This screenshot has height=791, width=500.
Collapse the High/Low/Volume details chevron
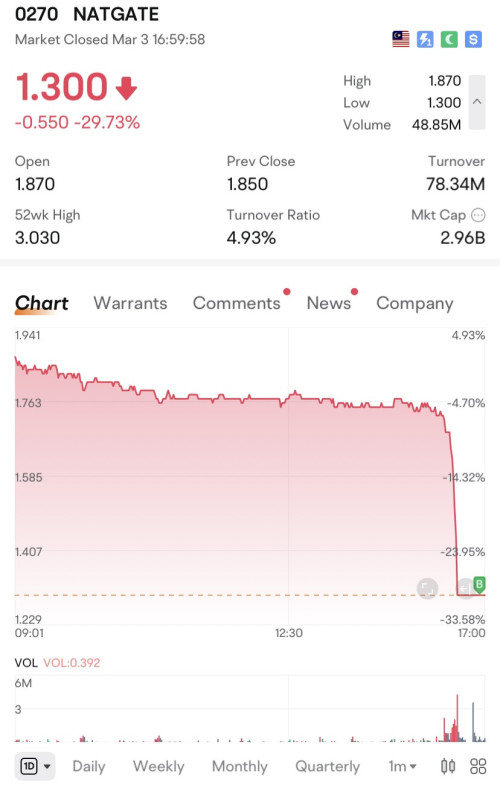477,102
